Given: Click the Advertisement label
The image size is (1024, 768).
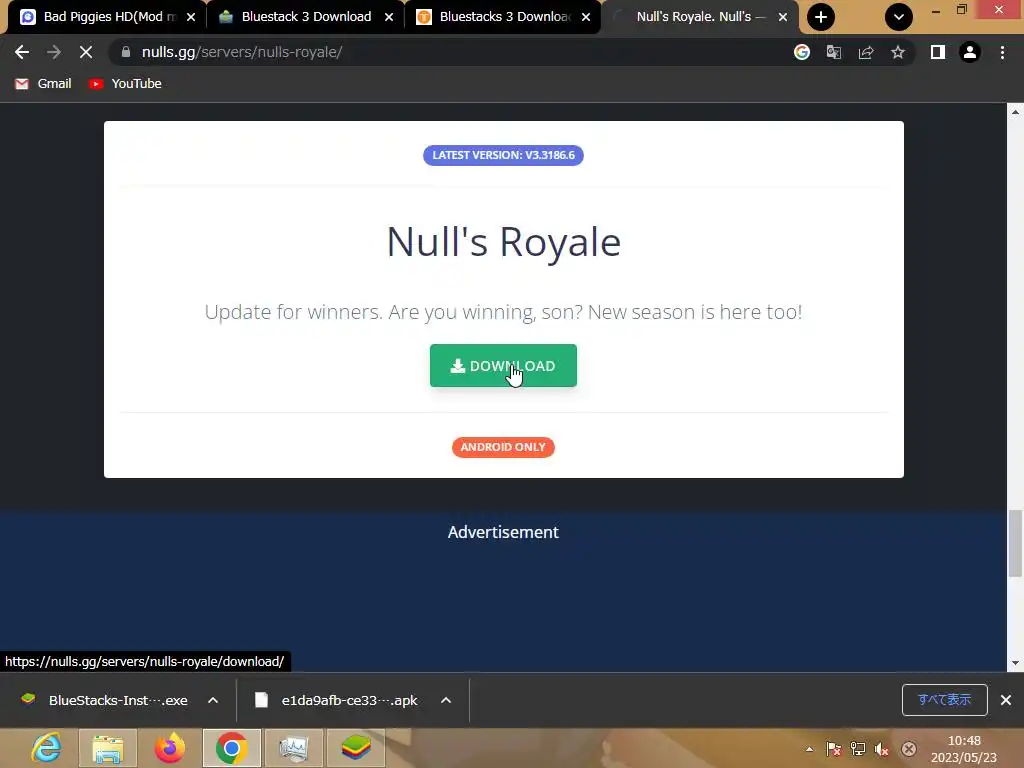Looking at the screenshot, I should click(x=503, y=532).
